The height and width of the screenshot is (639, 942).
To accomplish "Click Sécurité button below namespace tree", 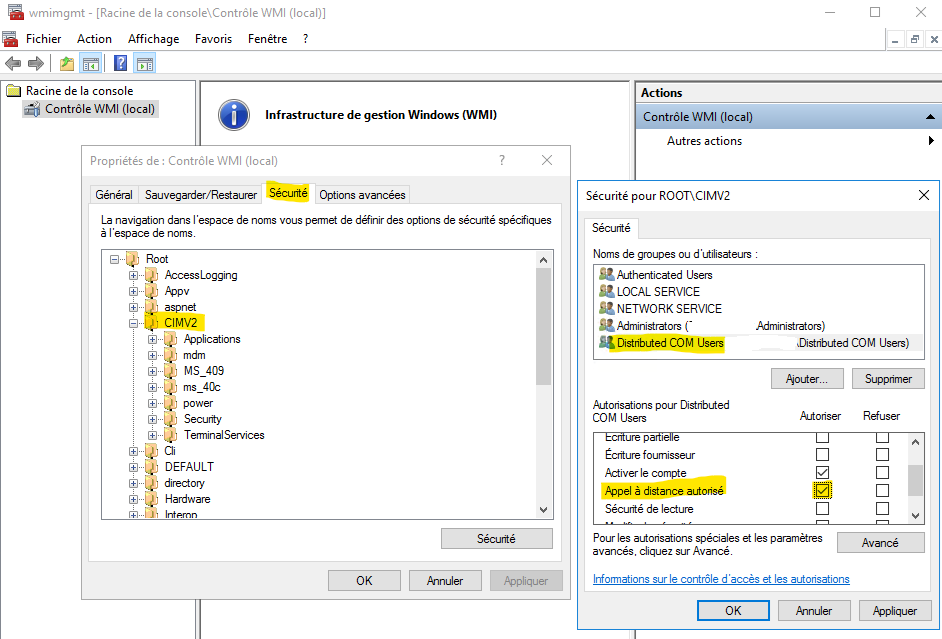I will point(496,539).
